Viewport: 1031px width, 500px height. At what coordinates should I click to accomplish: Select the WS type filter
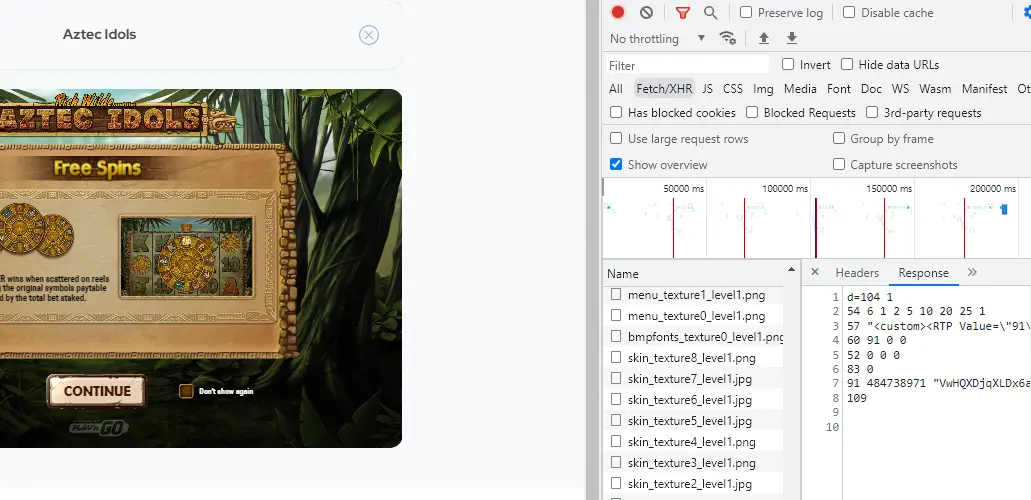[900, 89]
